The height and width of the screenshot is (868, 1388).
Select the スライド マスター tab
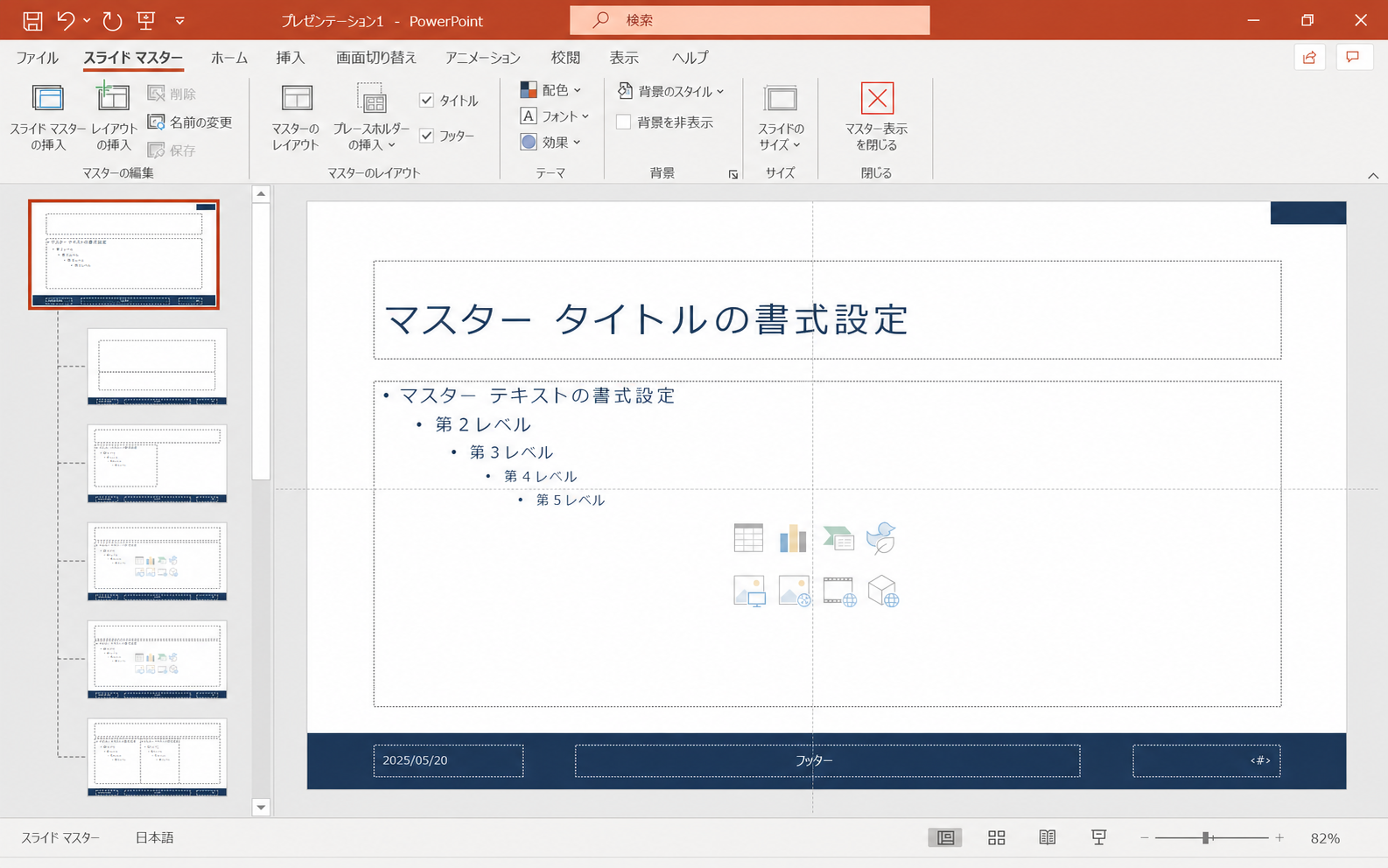pos(133,58)
